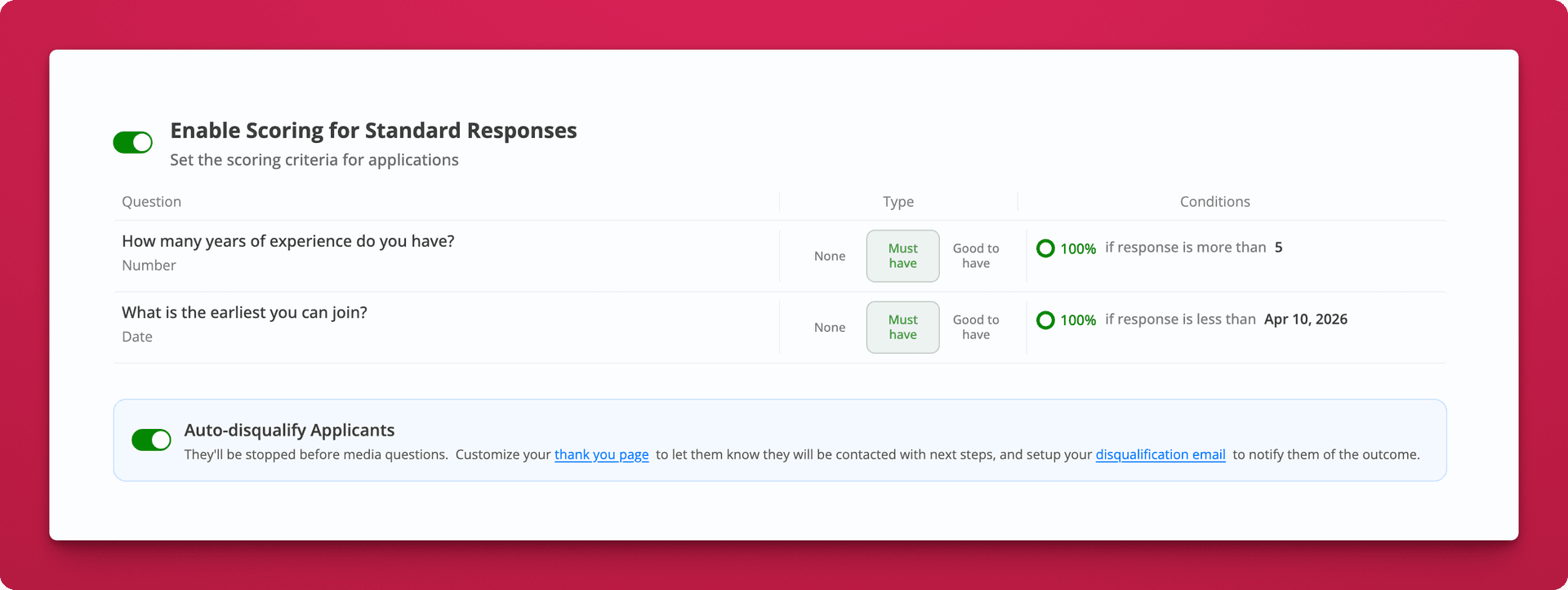Select None type for years of experience
Image resolution: width=1568 pixels, height=590 pixels.
[x=829, y=257]
